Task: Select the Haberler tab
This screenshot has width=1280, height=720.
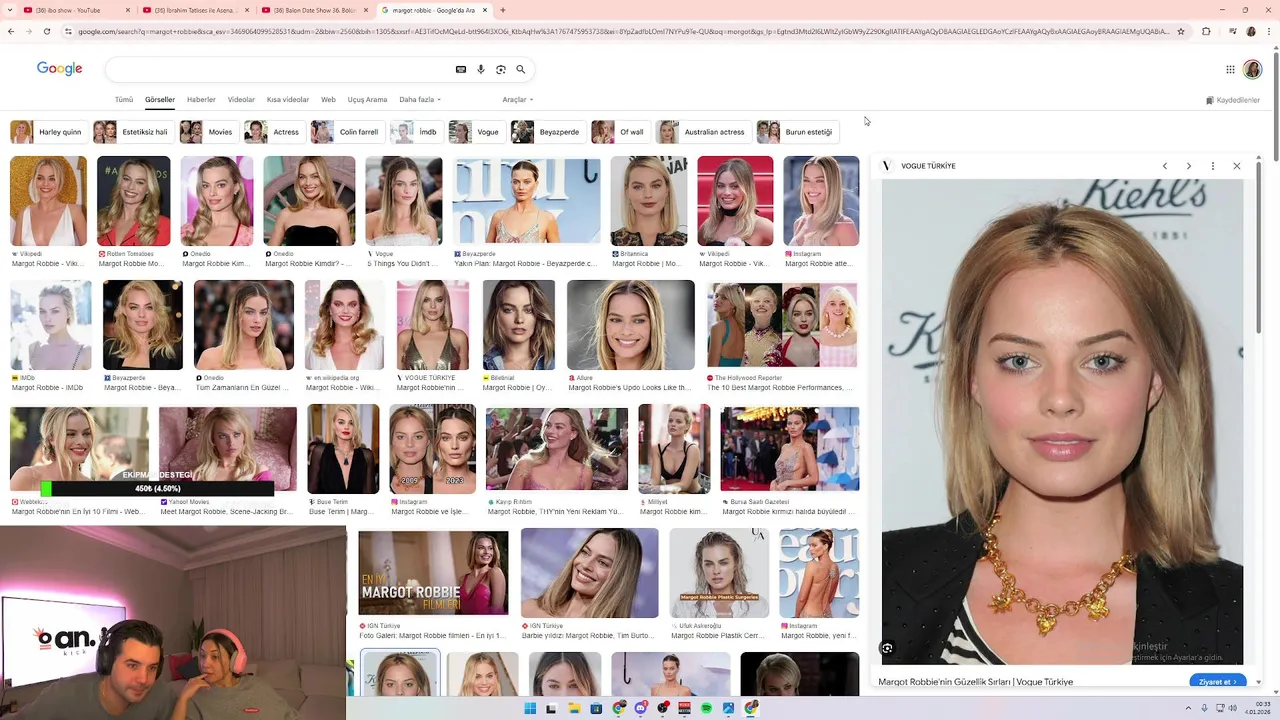Action: (x=201, y=100)
